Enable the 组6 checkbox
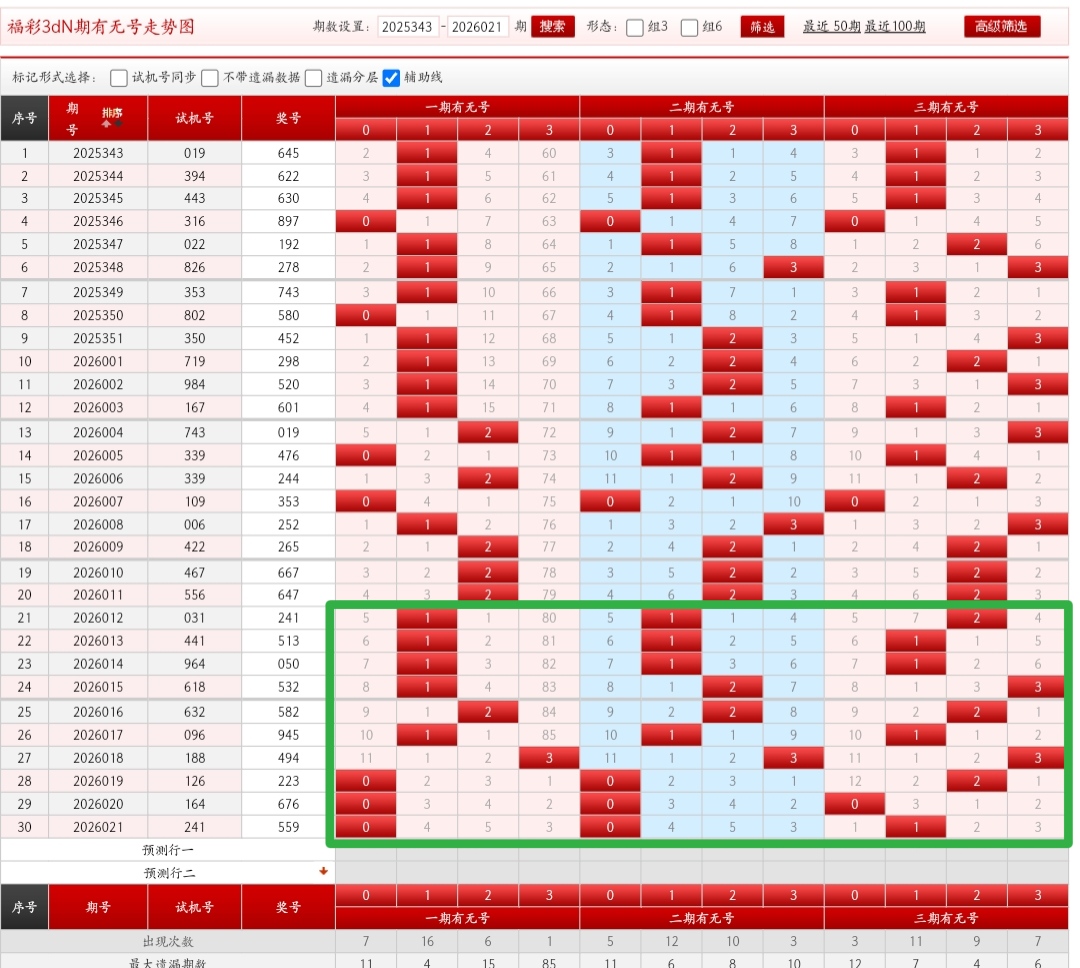The image size is (1080, 968). 689,28
